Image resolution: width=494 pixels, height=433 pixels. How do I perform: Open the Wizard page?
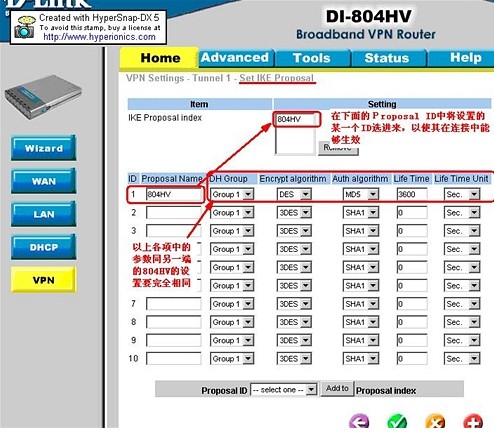click(43, 148)
